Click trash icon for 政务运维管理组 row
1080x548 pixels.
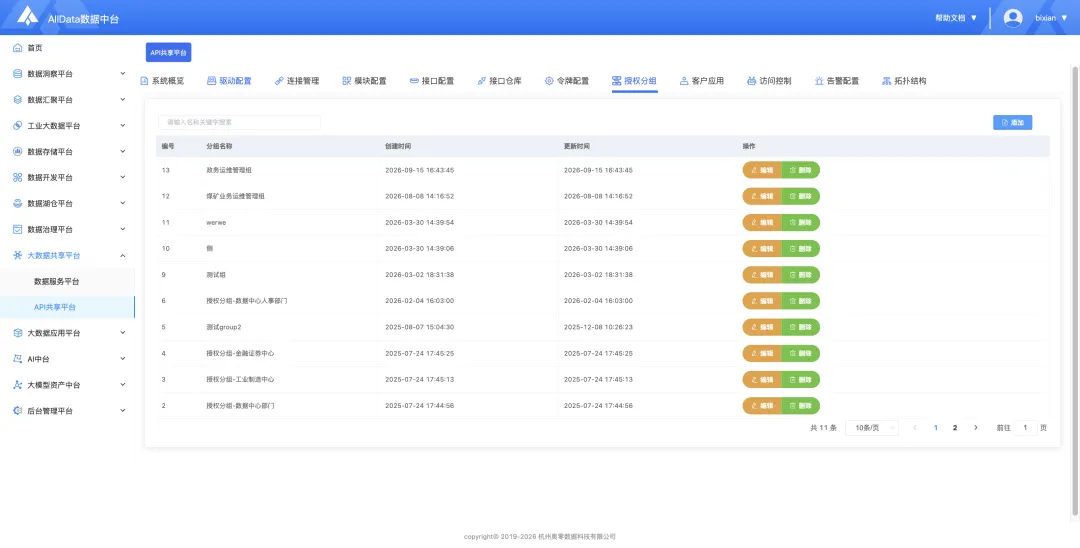793,170
